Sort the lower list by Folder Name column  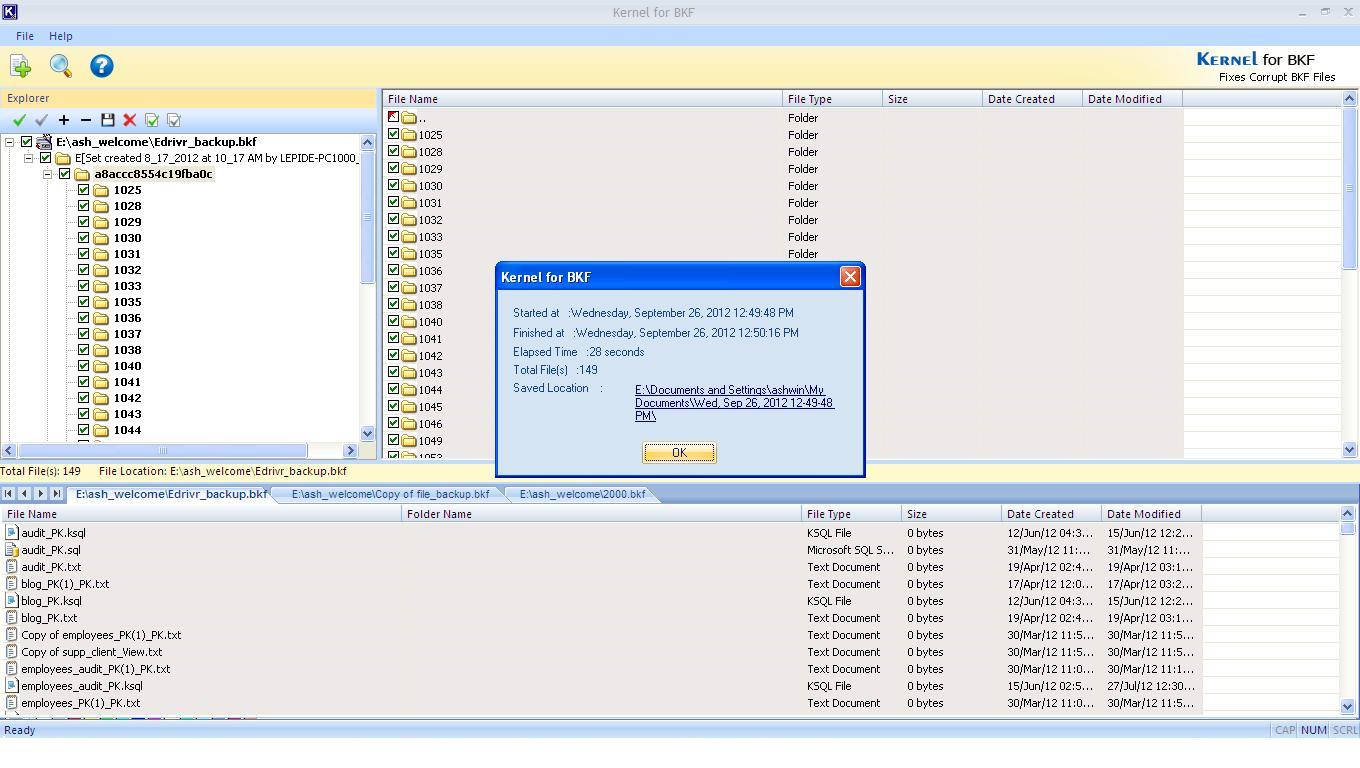click(601, 514)
